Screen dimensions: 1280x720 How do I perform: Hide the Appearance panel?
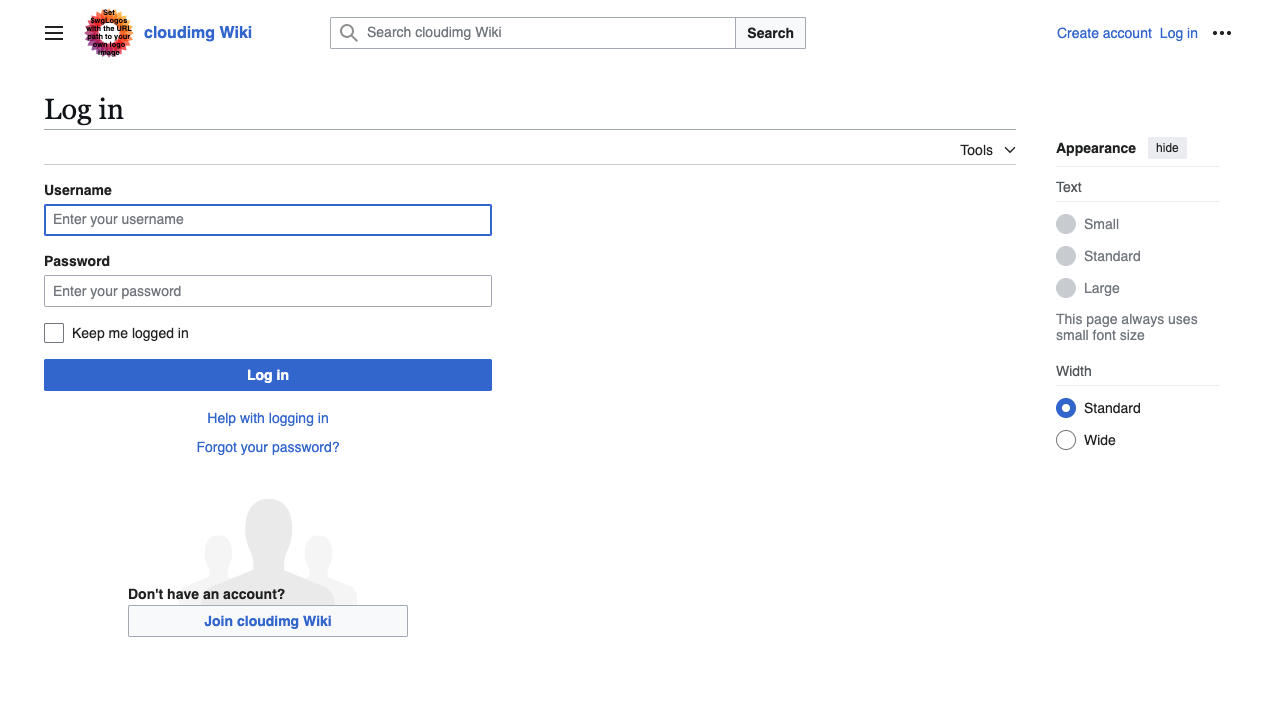click(1167, 148)
